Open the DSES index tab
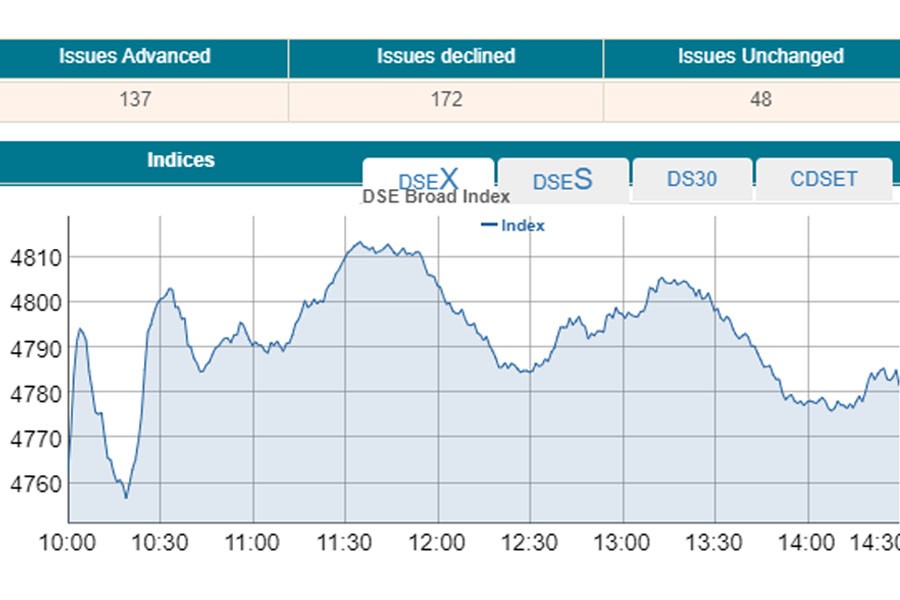 pyautogui.click(x=562, y=180)
